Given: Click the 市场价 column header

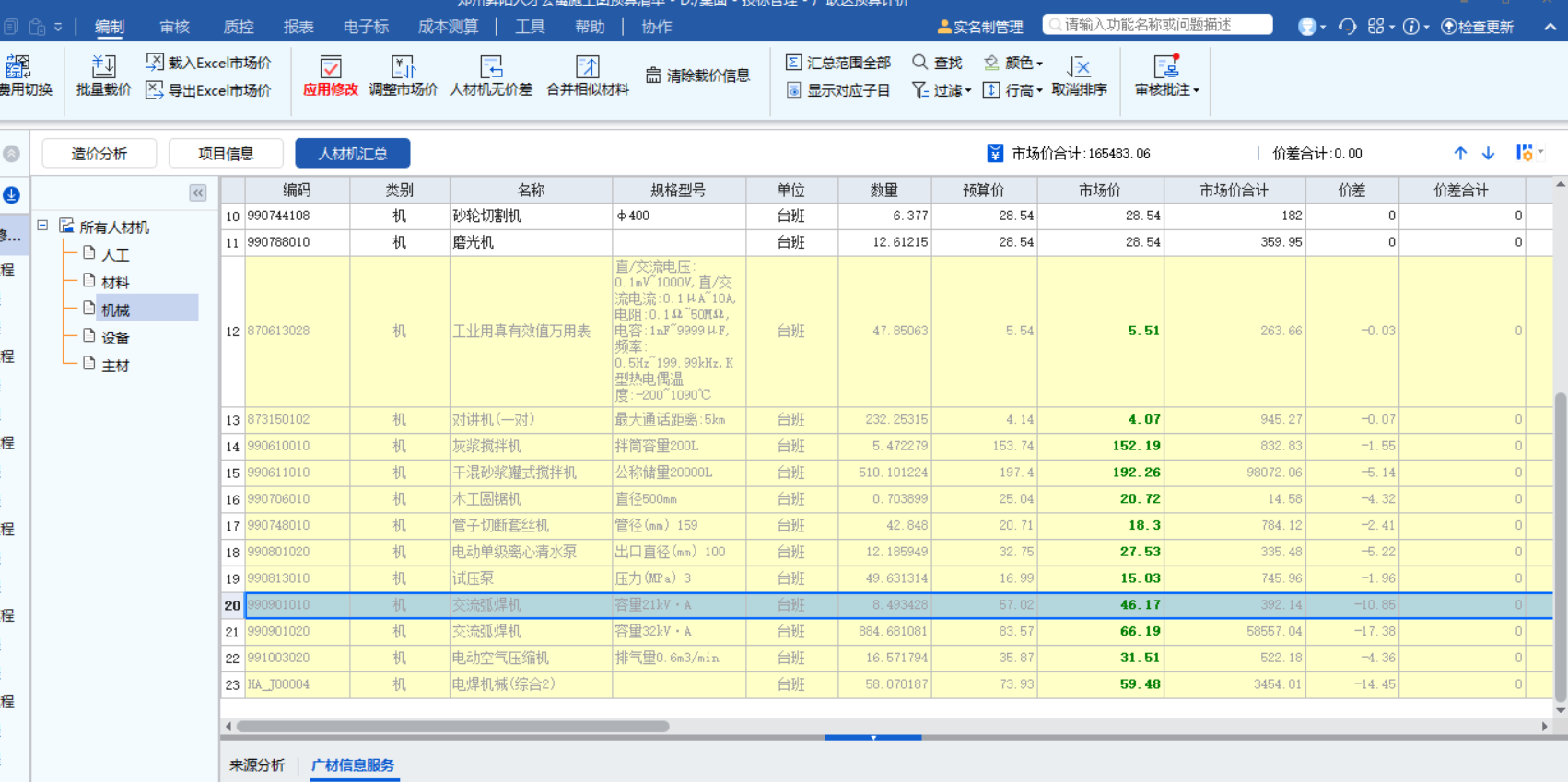Looking at the screenshot, I should [x=1100, y=190].
